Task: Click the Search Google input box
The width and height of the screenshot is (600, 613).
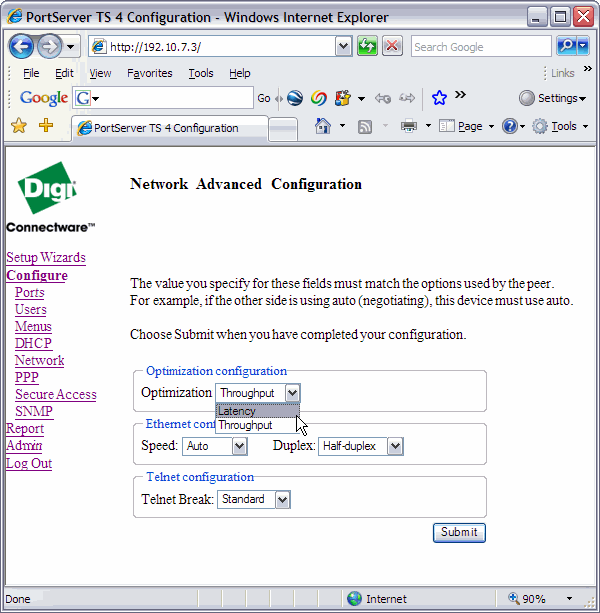Action: click(481, 47)
